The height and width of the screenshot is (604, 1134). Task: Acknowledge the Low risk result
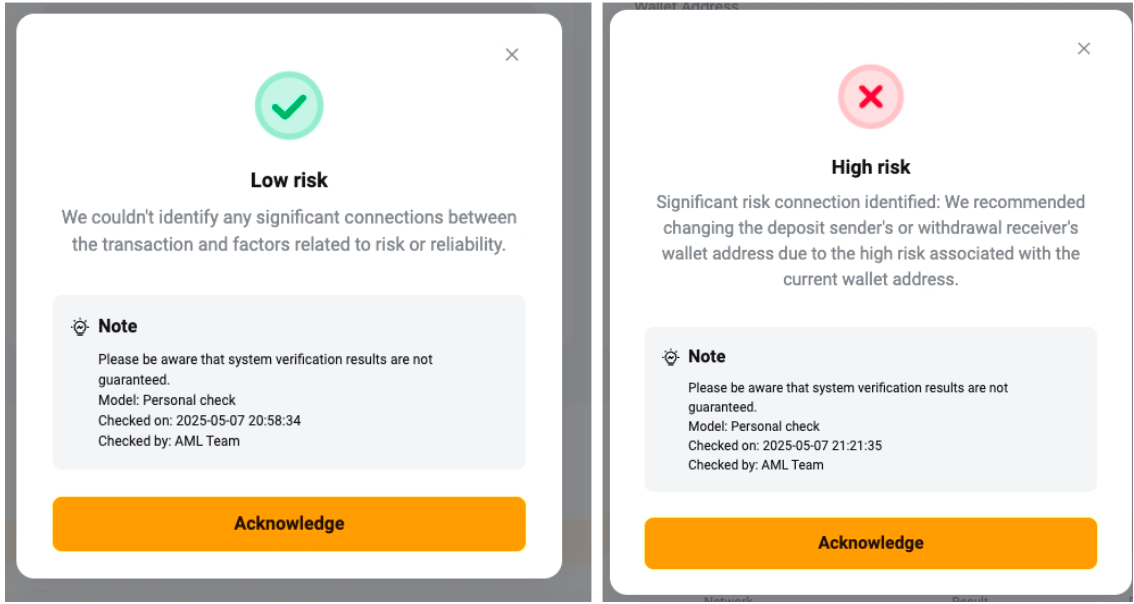tap(289, 523)
